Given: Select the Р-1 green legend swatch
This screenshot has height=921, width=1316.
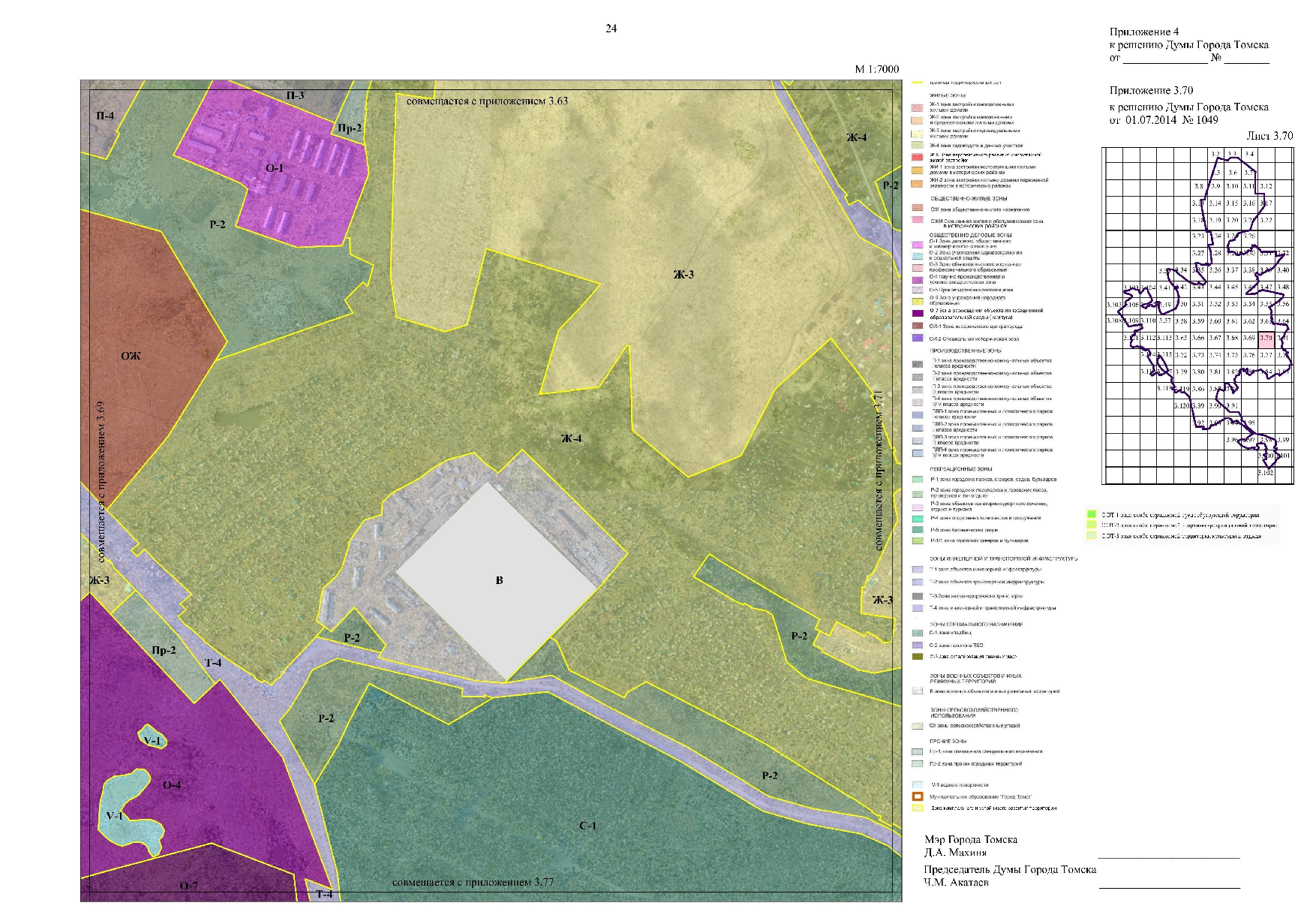Looking at the screenshot, I should (x=917, y=479).
